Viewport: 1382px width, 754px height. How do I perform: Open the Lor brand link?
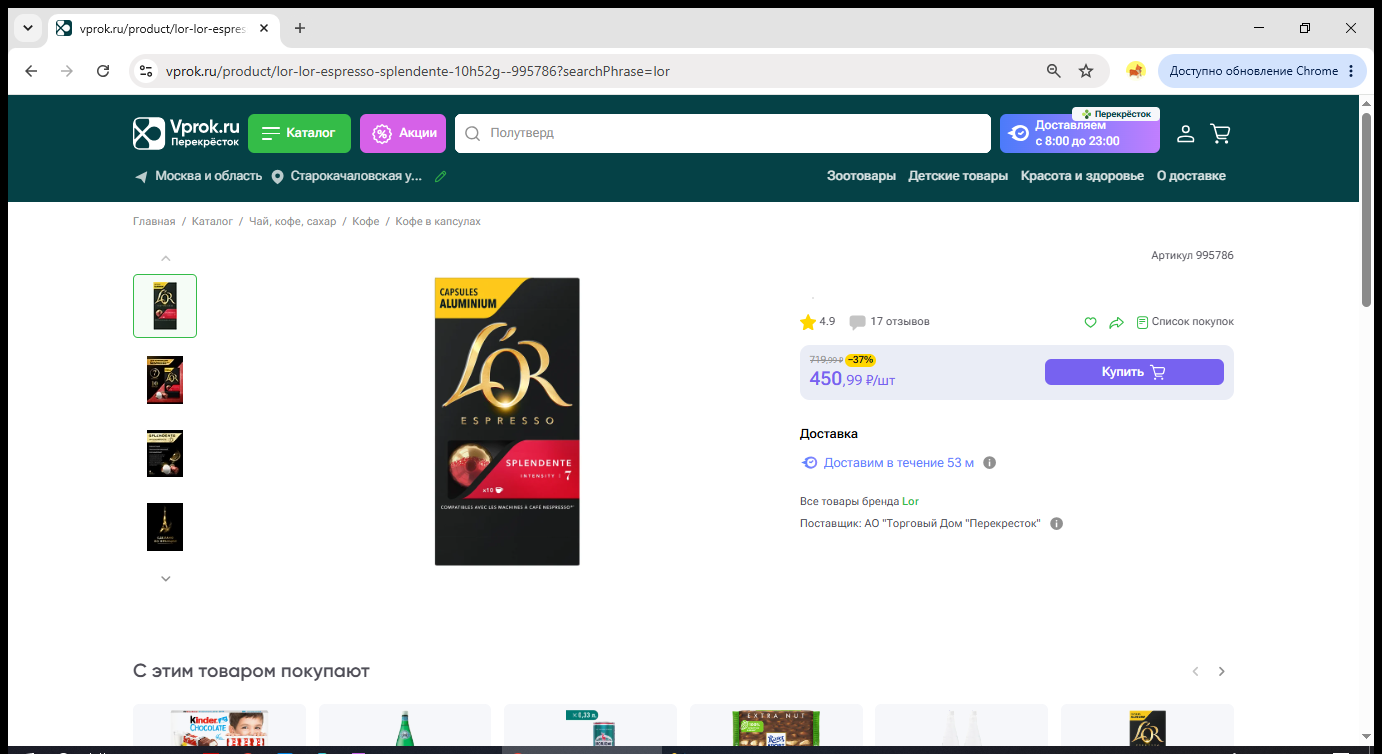click(910, 501)
